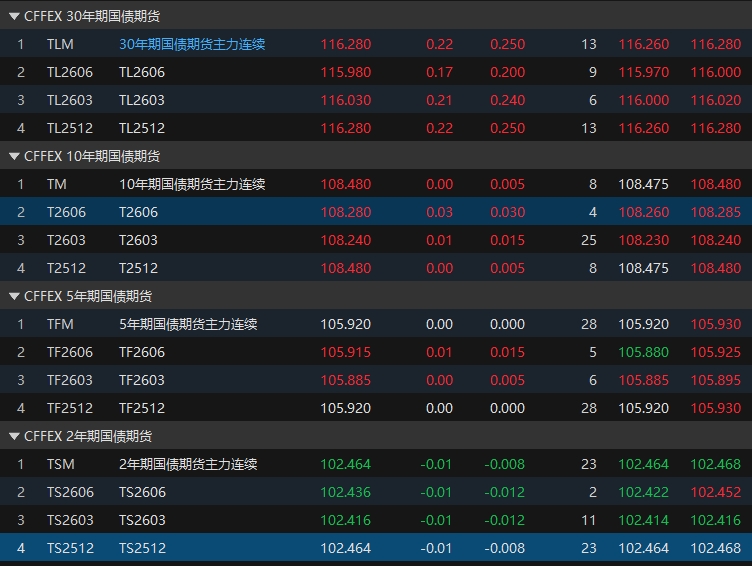Click bid price 102.422 in TS2606 row
The height and width of the screenshot is (566, 752).
[644, 492]
